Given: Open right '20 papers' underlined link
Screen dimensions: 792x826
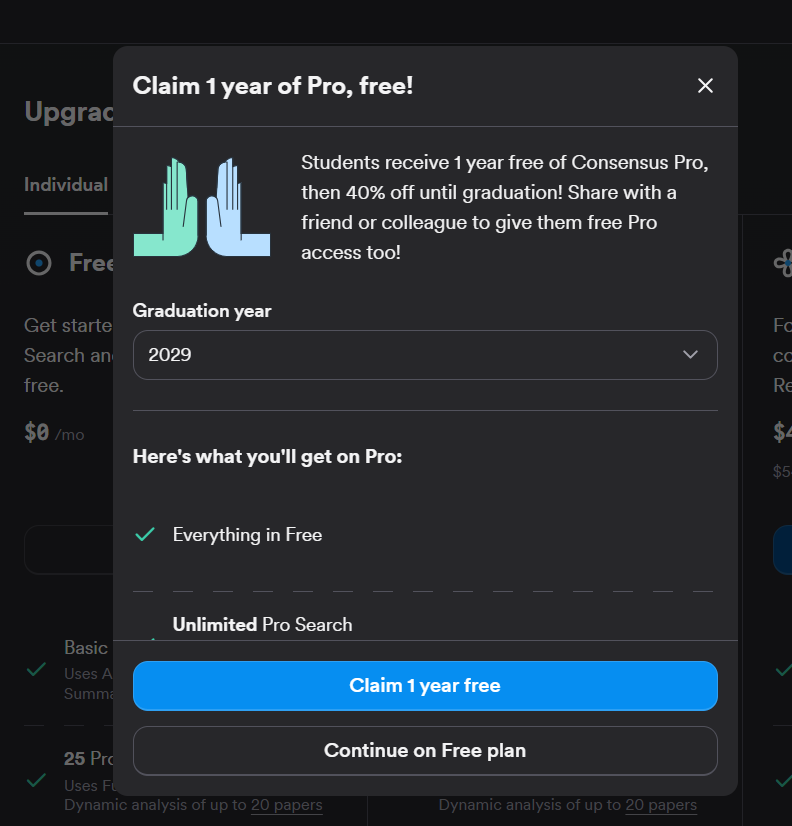Looking at the screenshot, I should pyautogui.click(x=660, y=805).
